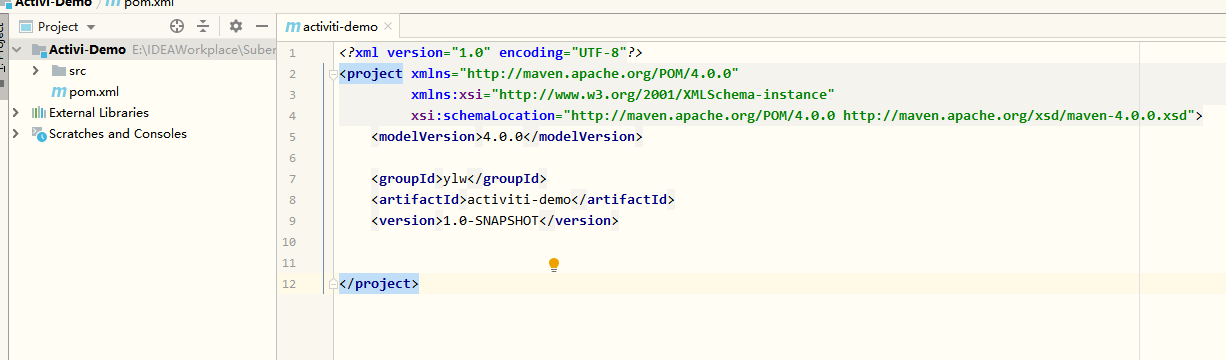
Task: Click the Activi-Demo module folder icon
Action: click(x=39, y=49)
